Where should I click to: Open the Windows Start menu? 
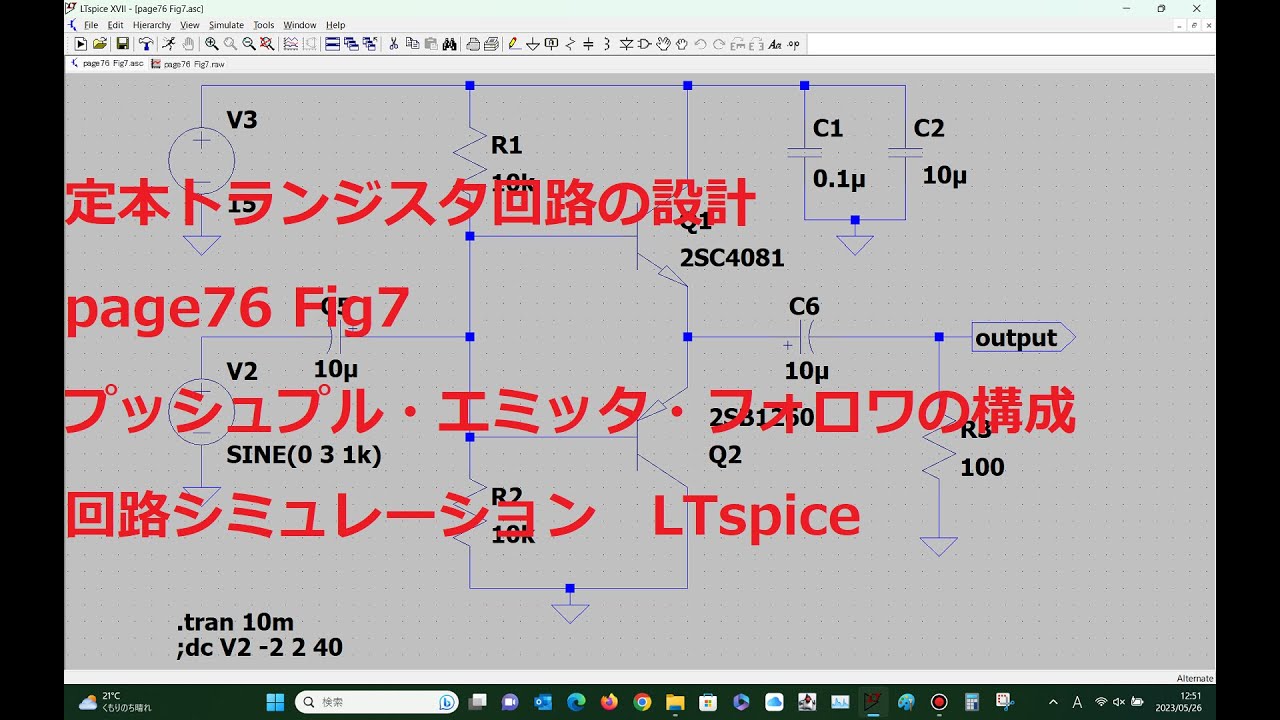point(275,702)
